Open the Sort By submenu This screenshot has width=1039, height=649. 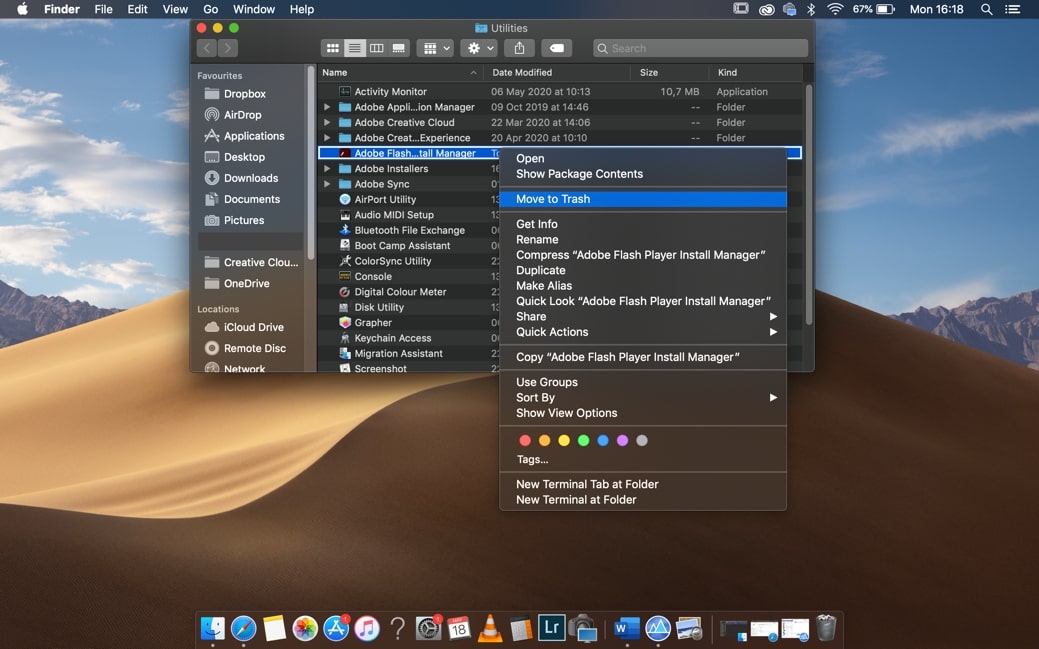[x=643, y=398]
